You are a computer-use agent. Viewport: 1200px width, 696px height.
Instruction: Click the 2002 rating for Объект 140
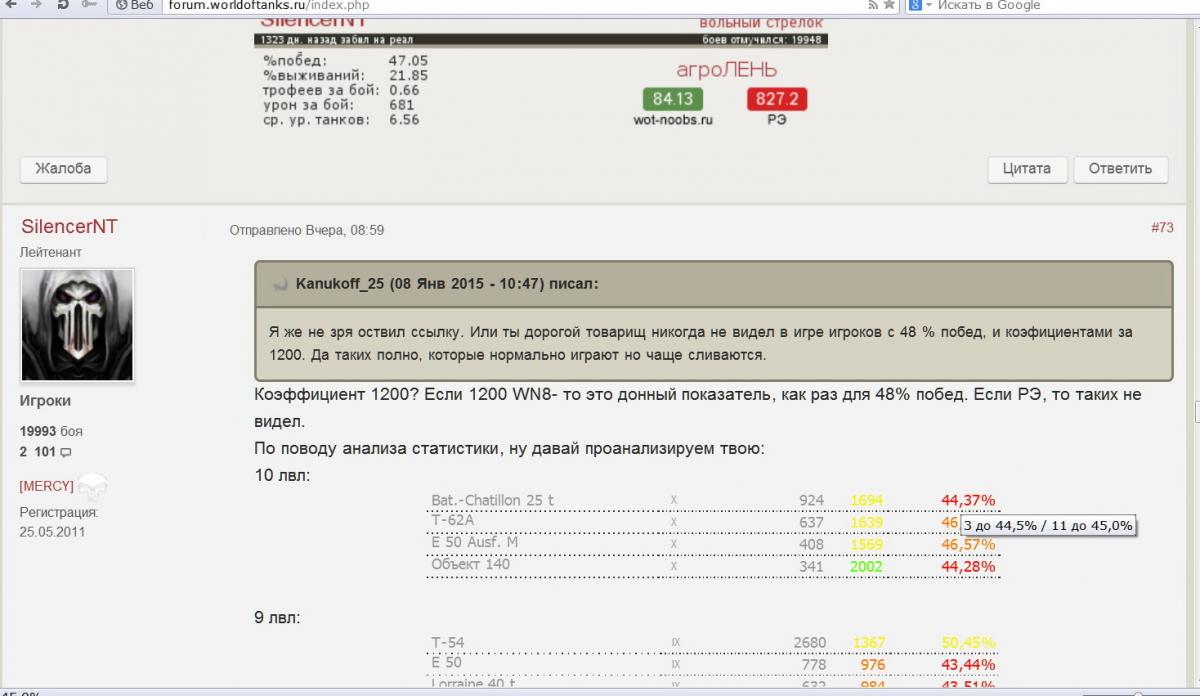(866, 566)
